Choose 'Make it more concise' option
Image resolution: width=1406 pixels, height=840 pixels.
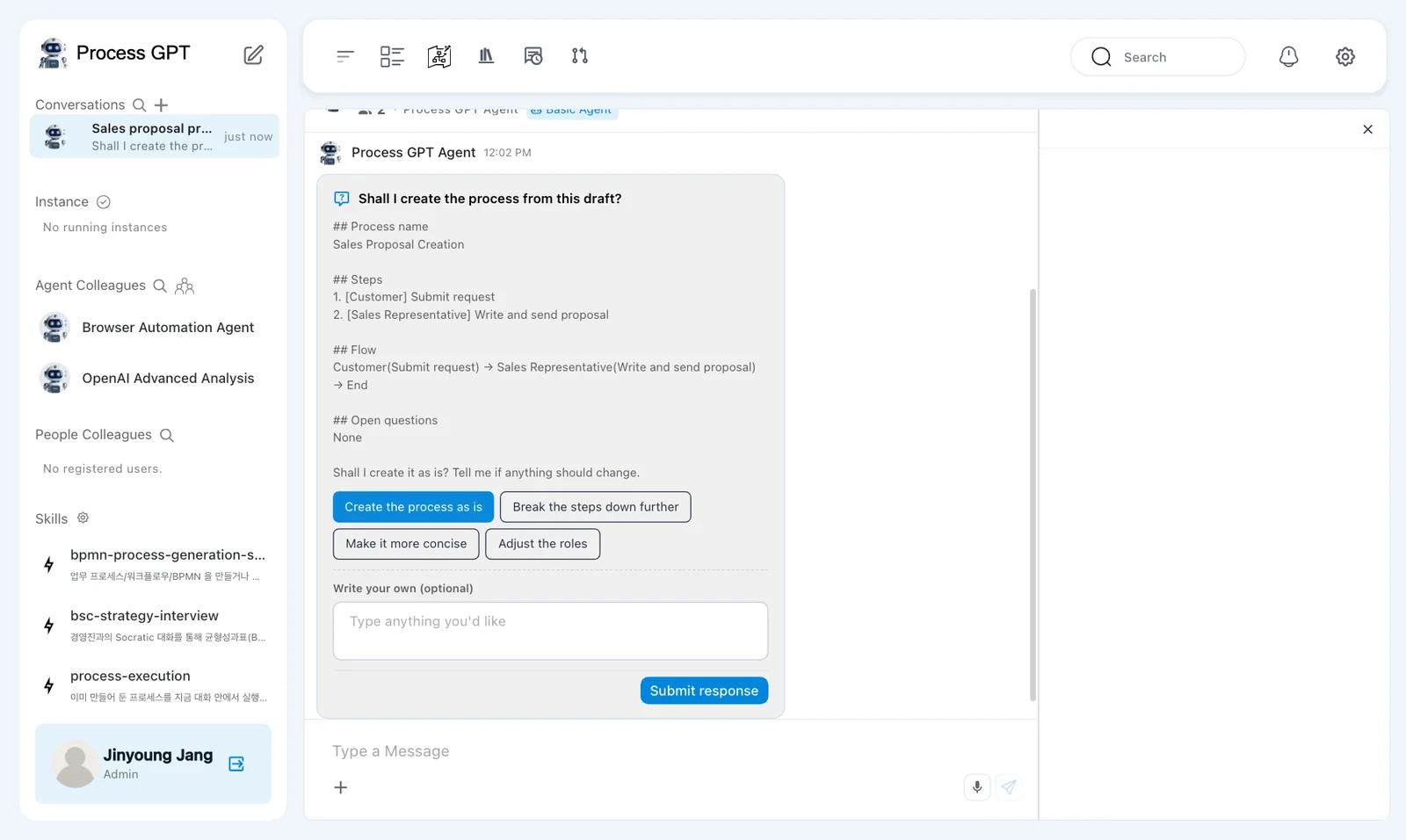406,544
